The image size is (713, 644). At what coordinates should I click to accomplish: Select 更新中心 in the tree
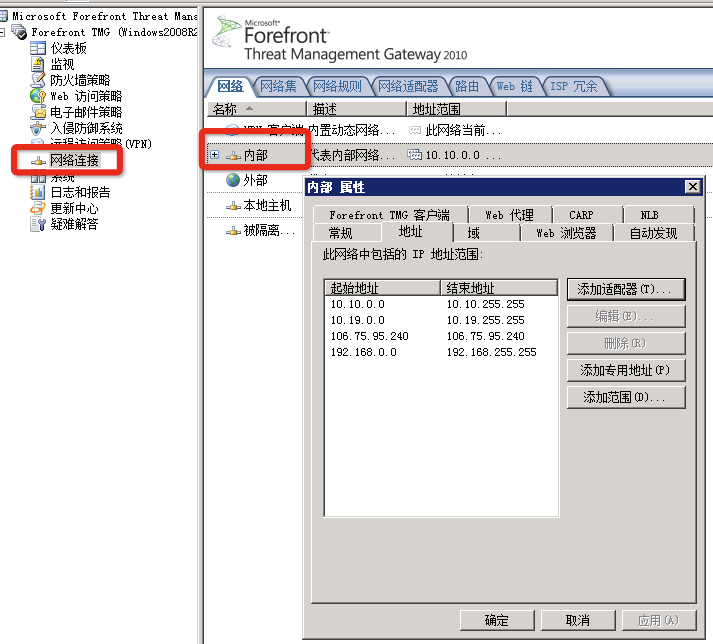pyautogui.click(x=74, y=208)
